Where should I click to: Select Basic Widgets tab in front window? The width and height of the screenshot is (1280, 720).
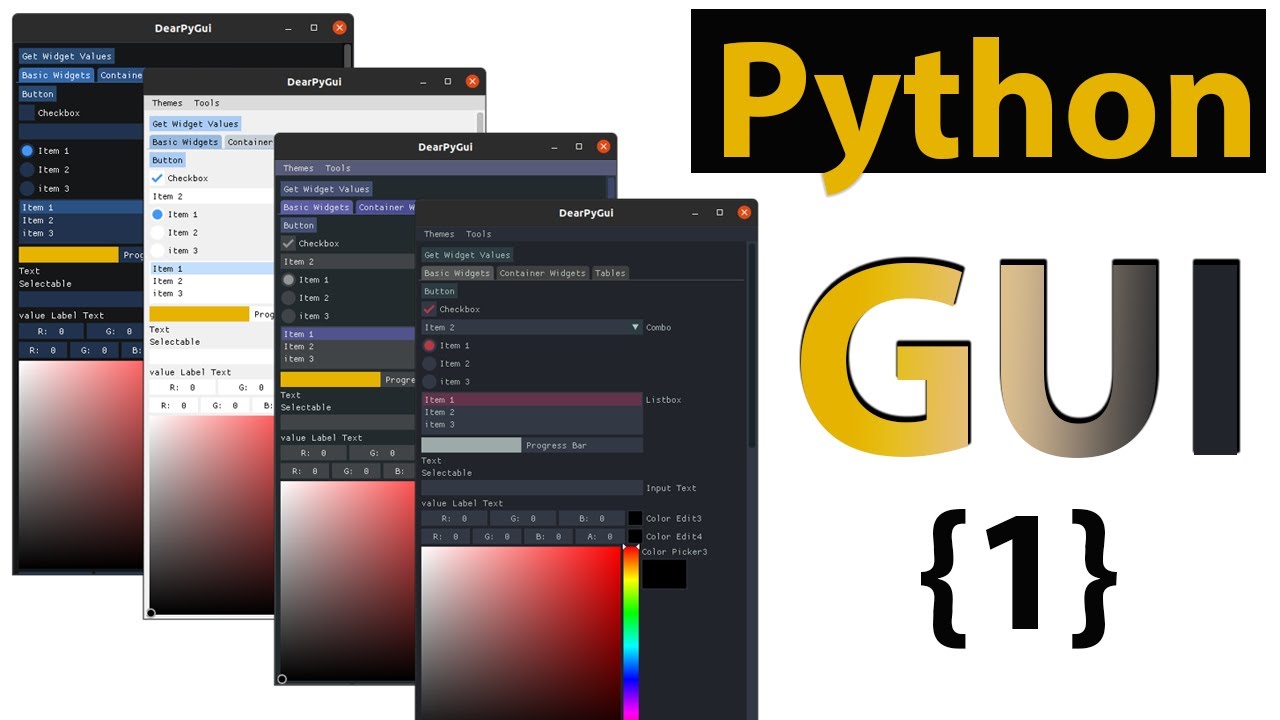458,273
